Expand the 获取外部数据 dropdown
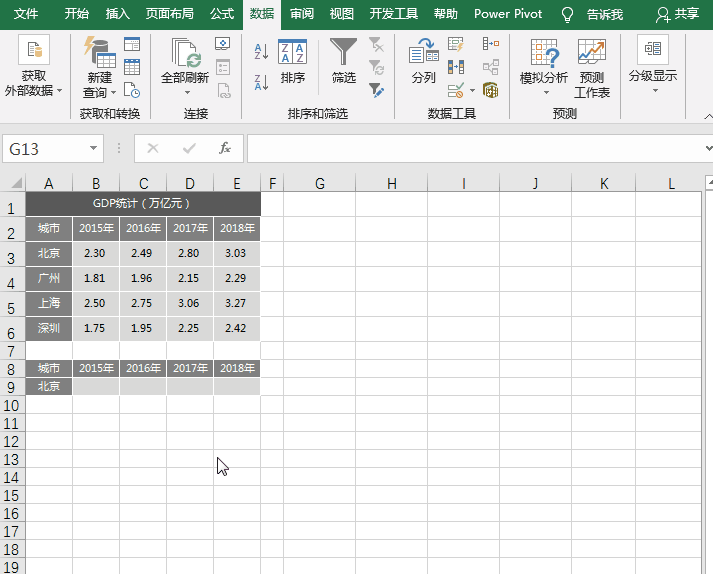 pos(33,66)
